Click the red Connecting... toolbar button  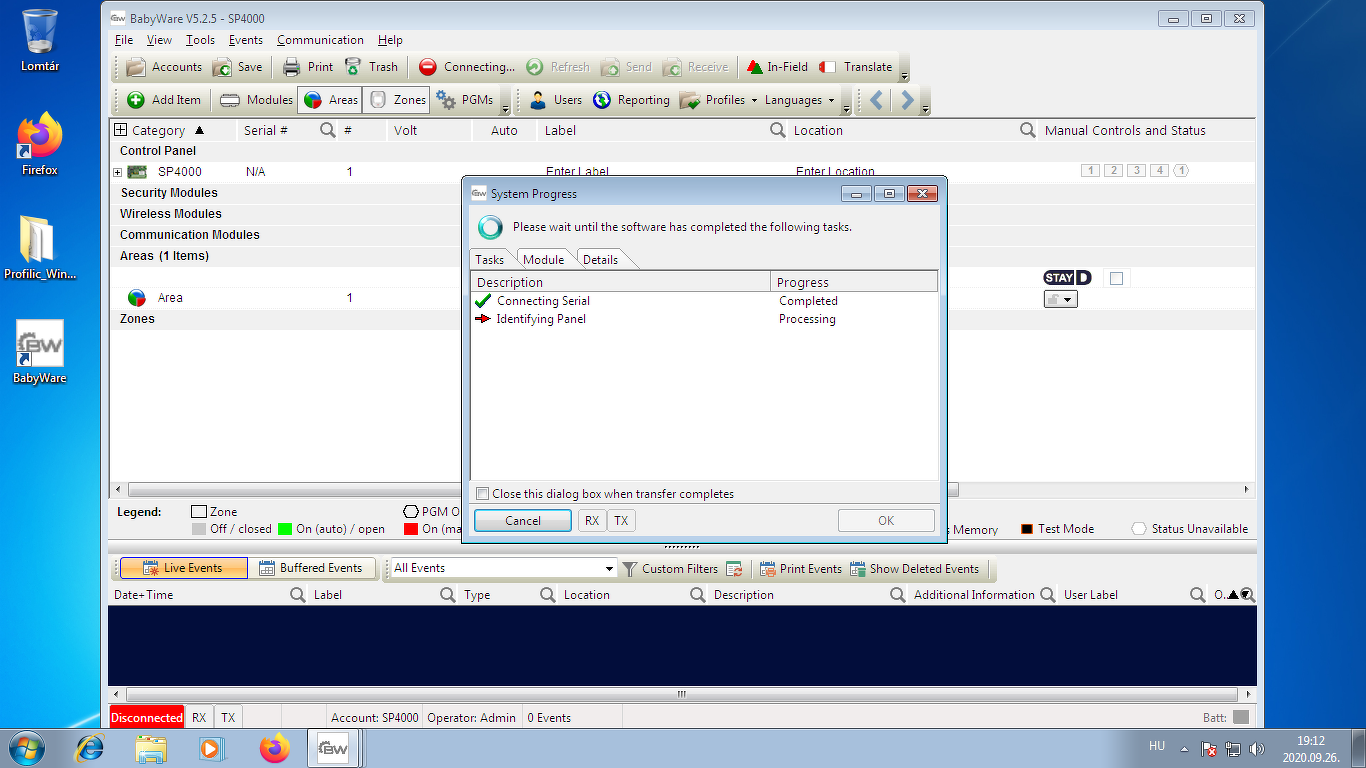(x=467, y=67)
